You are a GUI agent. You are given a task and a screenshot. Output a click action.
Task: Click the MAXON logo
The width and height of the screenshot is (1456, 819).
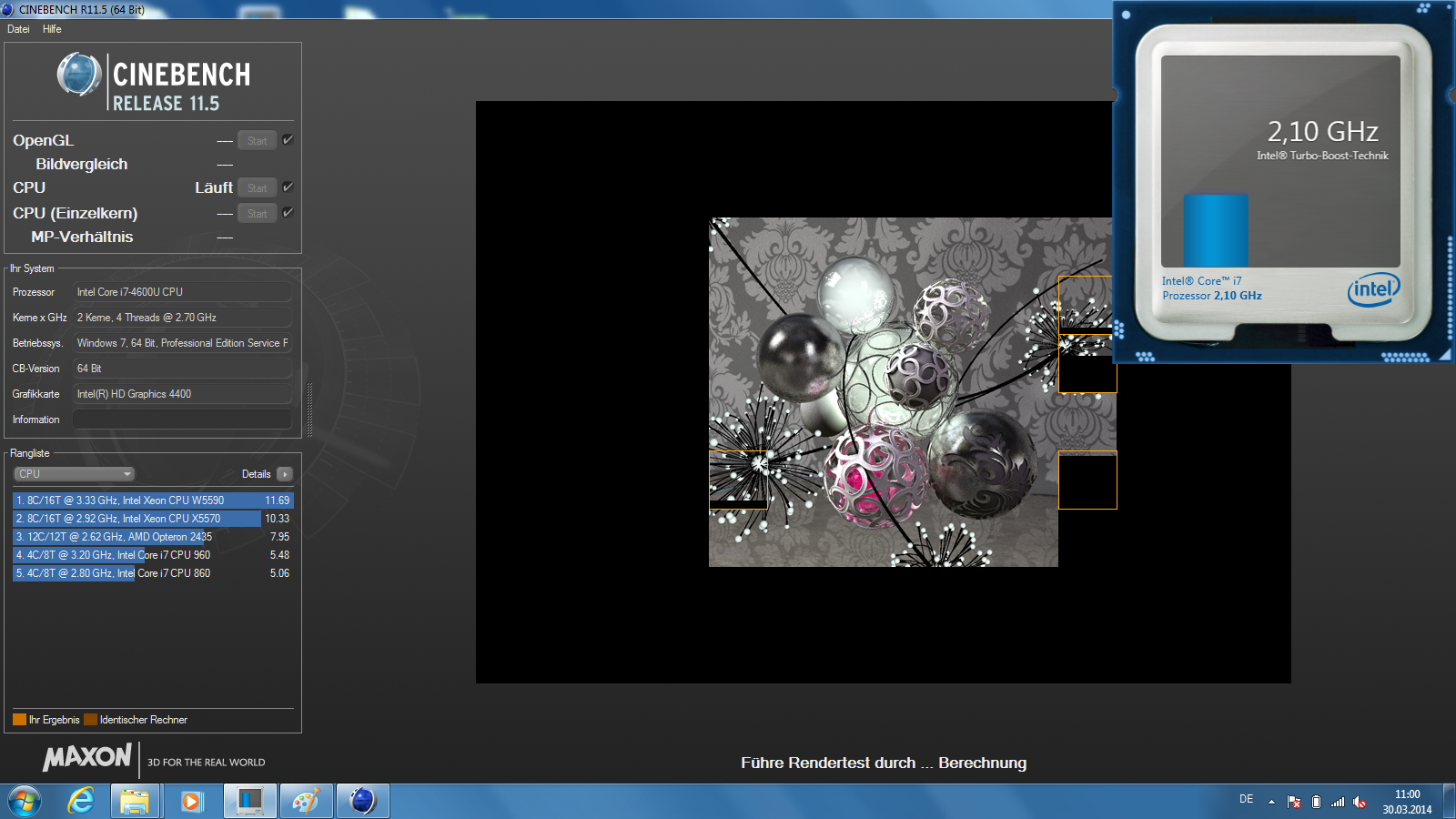(87, 757)
